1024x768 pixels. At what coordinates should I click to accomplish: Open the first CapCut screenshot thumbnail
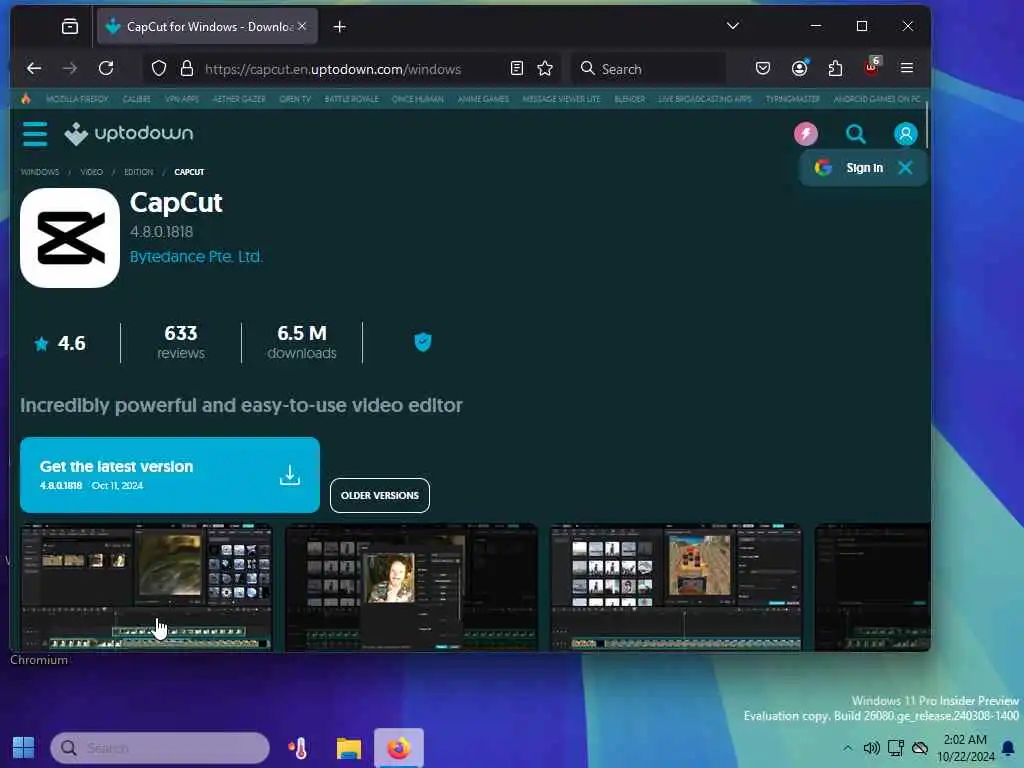tap(147, 587)
